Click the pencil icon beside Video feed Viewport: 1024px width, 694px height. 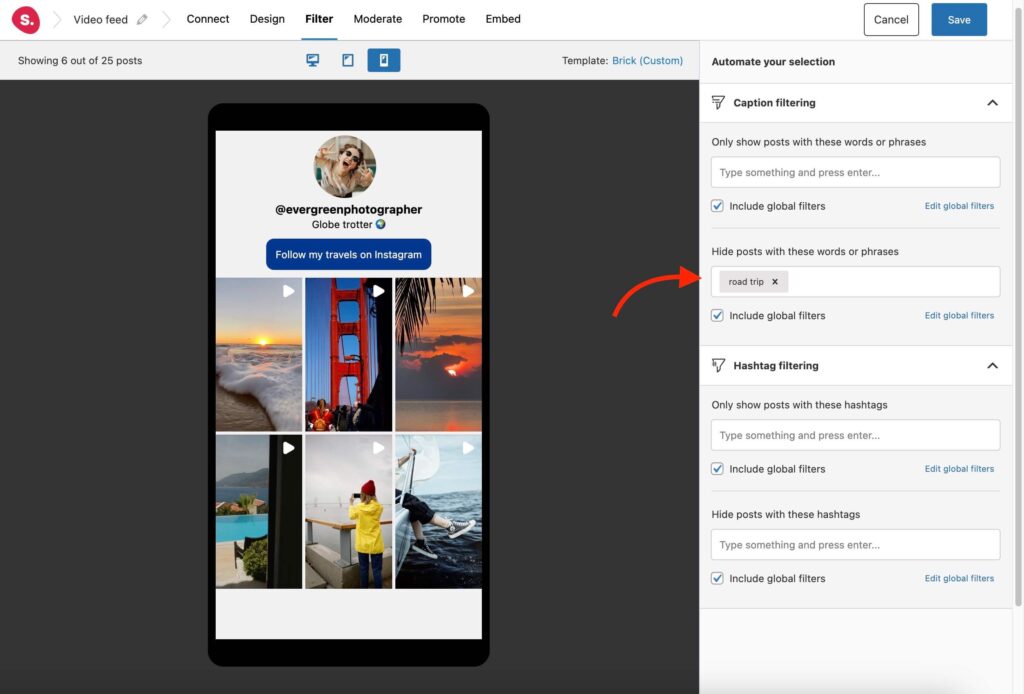click(x=140, y=18)
